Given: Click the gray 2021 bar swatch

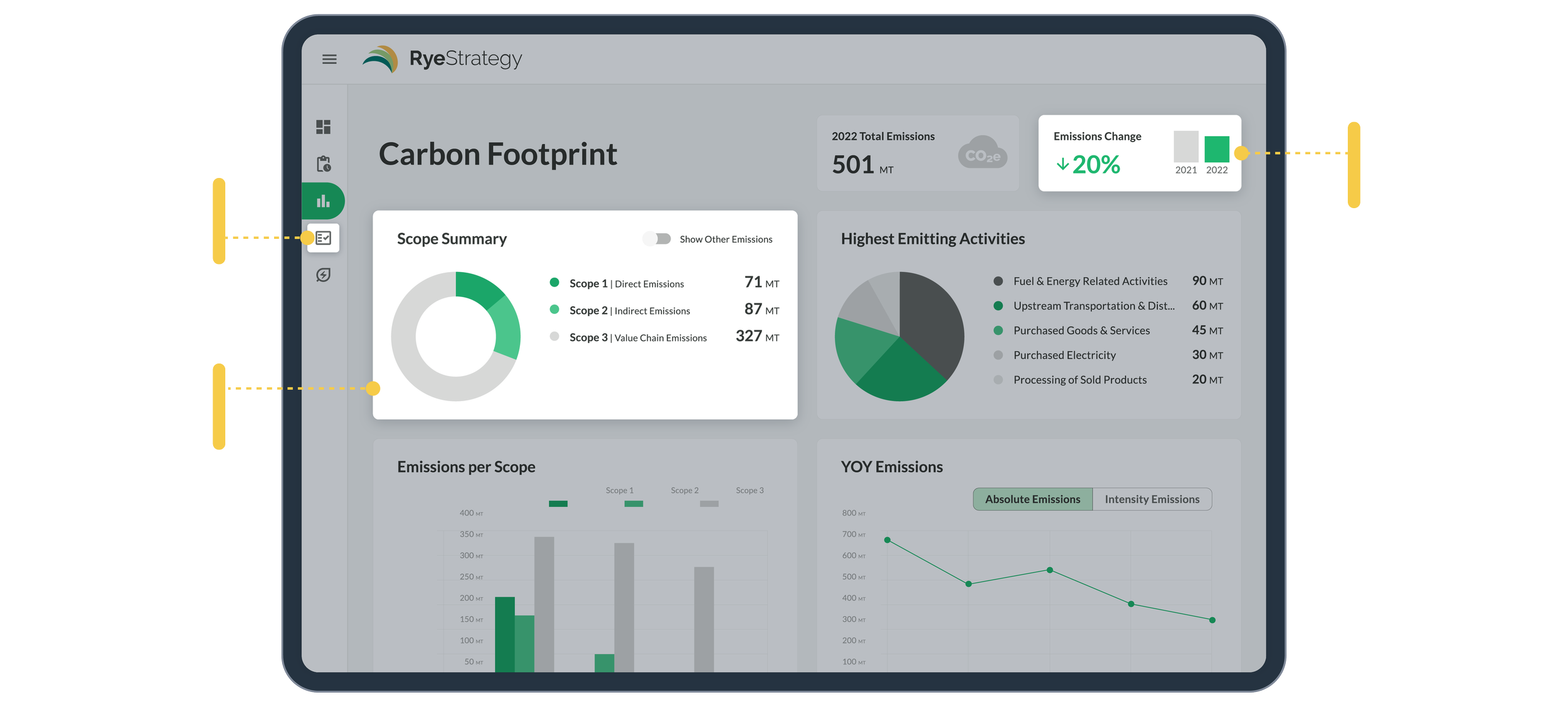Looking at the screenshot, I should (x=1185, y=147).
